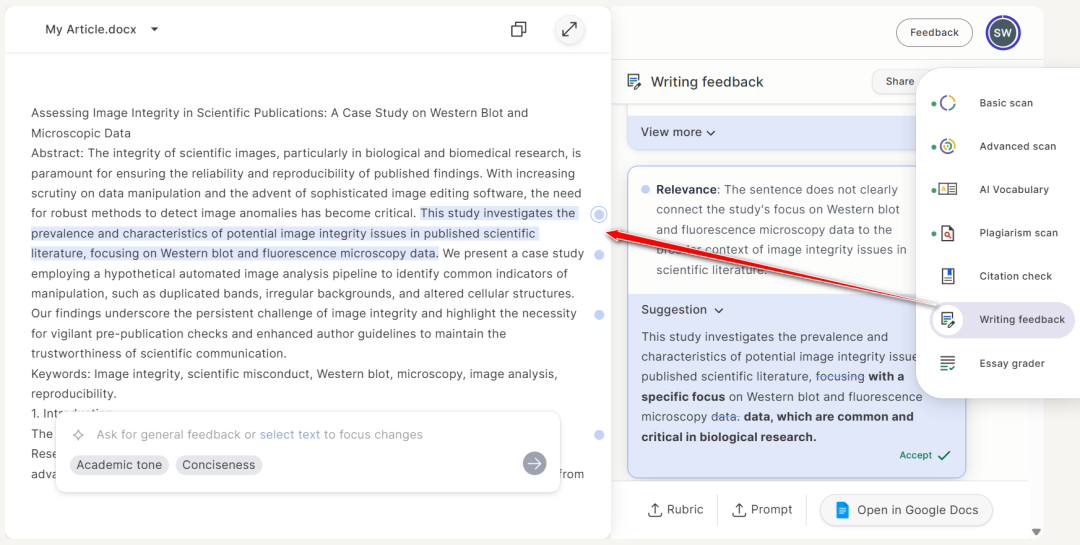This screenshot has height=545, width=1080.
Task: Open the SW user avatar menu
Action: coord(1002,33)
